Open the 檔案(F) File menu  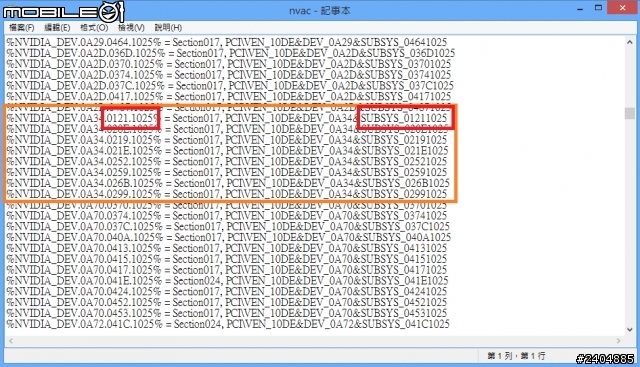(22, 28)
